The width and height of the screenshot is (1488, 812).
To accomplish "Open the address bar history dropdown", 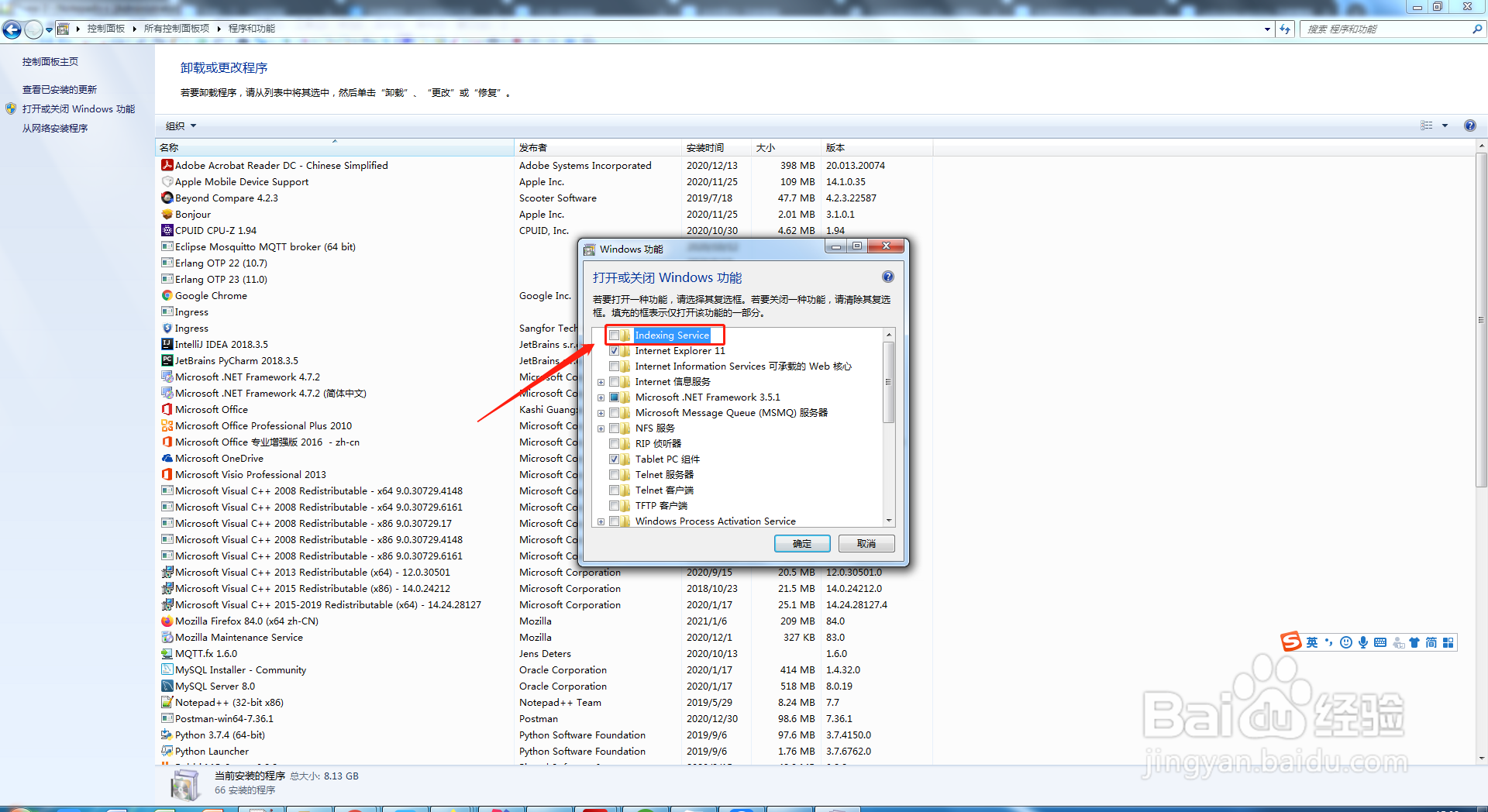I will 1267,29.
